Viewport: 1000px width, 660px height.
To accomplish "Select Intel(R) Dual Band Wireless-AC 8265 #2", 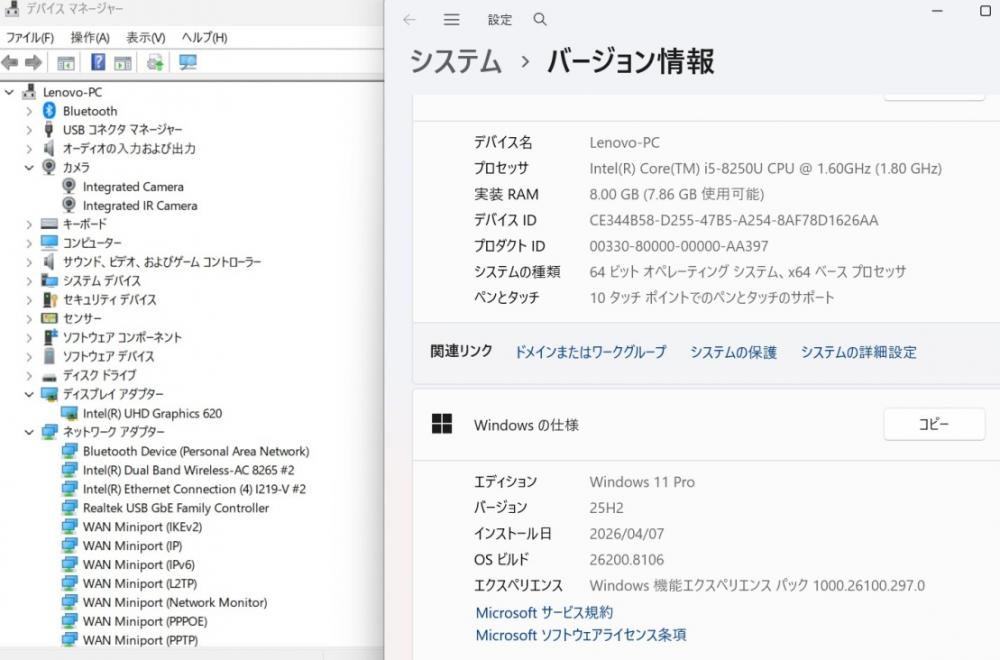I will [189, 470].
